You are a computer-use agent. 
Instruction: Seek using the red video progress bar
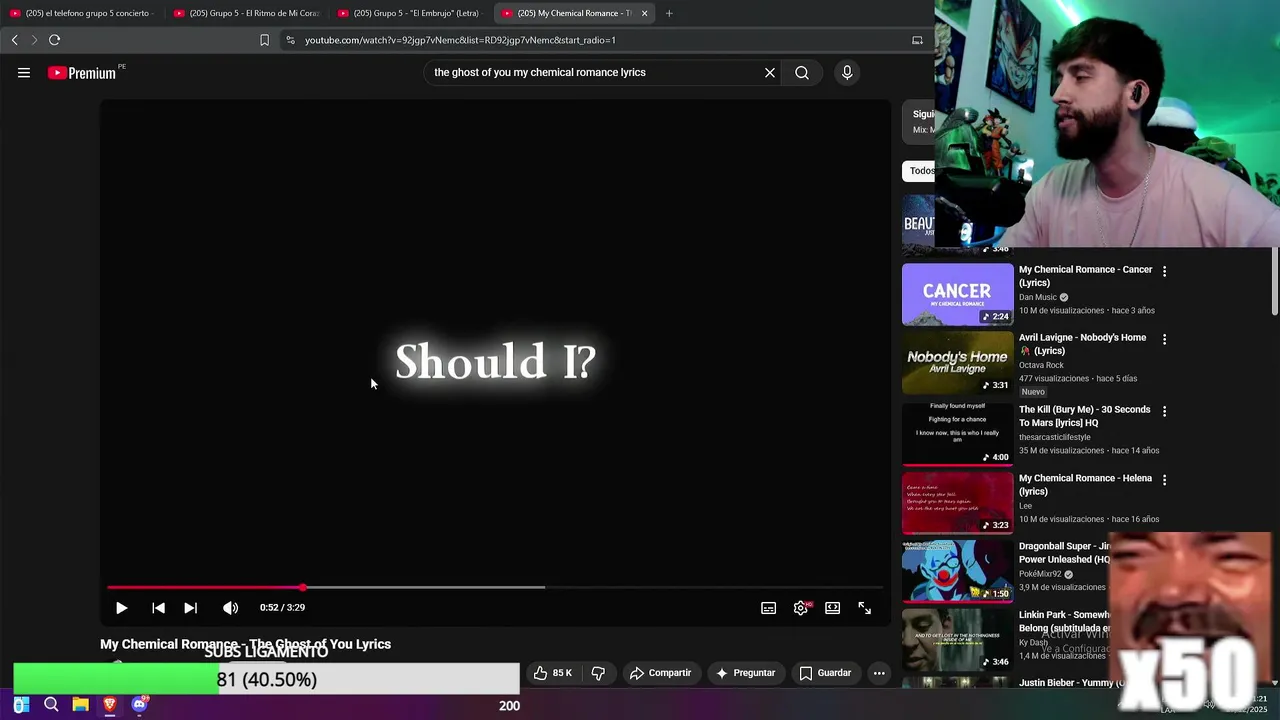[x=495, y=588]
